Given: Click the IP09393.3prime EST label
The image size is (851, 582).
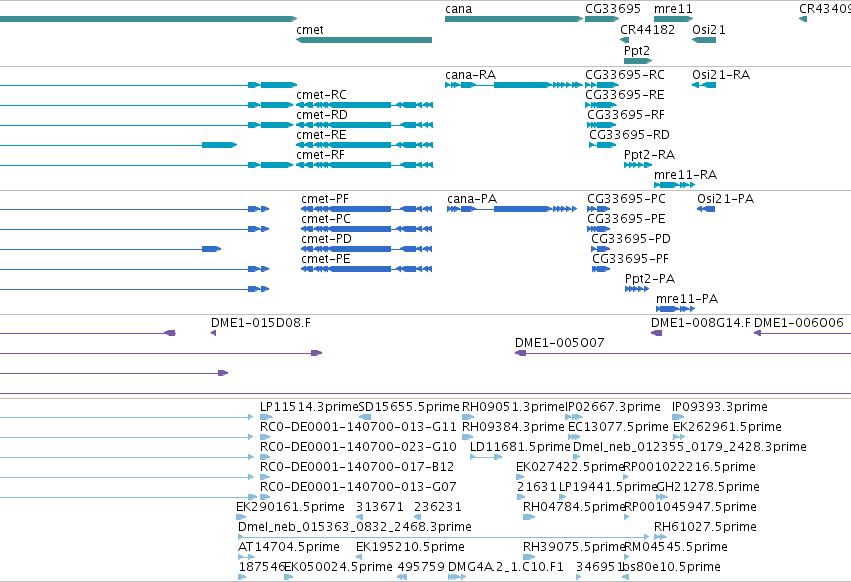Looking at the screenshot, I should [x=720, y=407].
